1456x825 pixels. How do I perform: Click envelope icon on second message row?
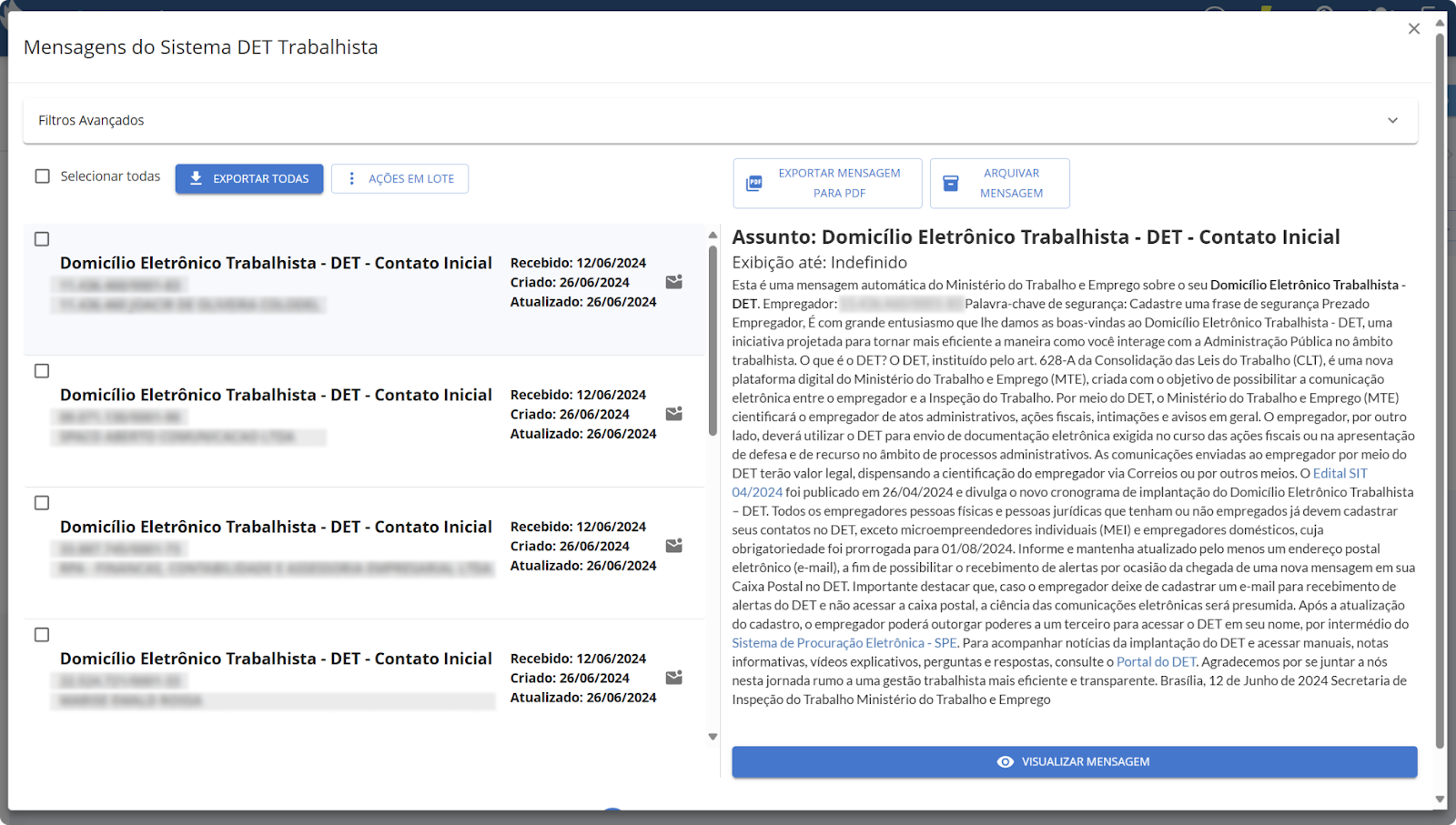coord(674,414)
